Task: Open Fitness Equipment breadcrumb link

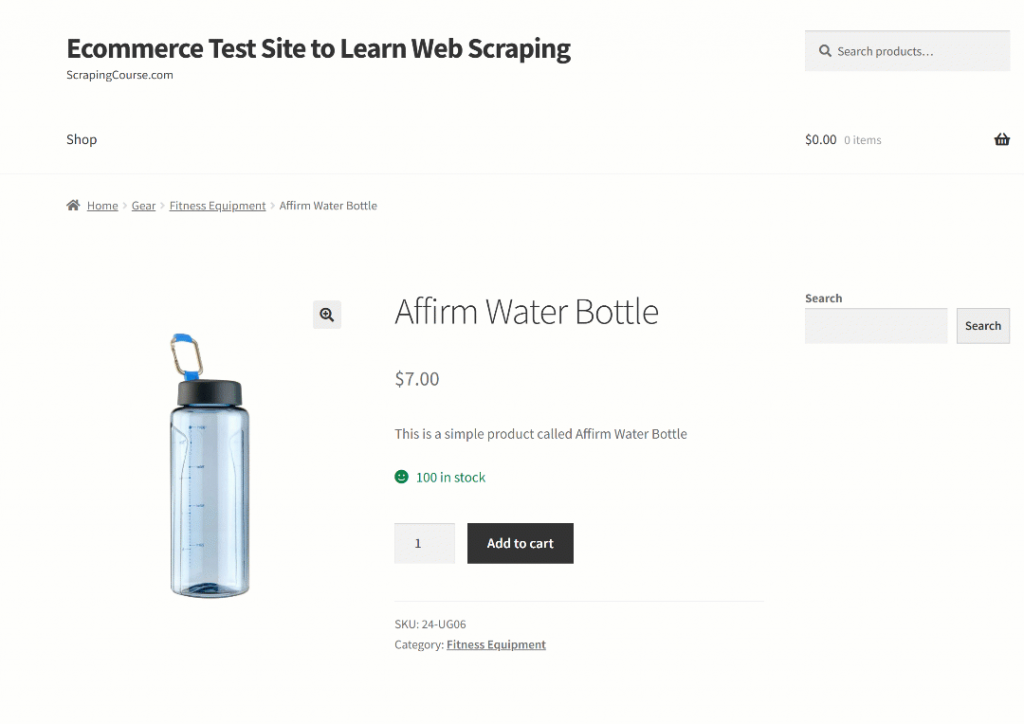Action: pyautogui.click(x=217, y=206)
